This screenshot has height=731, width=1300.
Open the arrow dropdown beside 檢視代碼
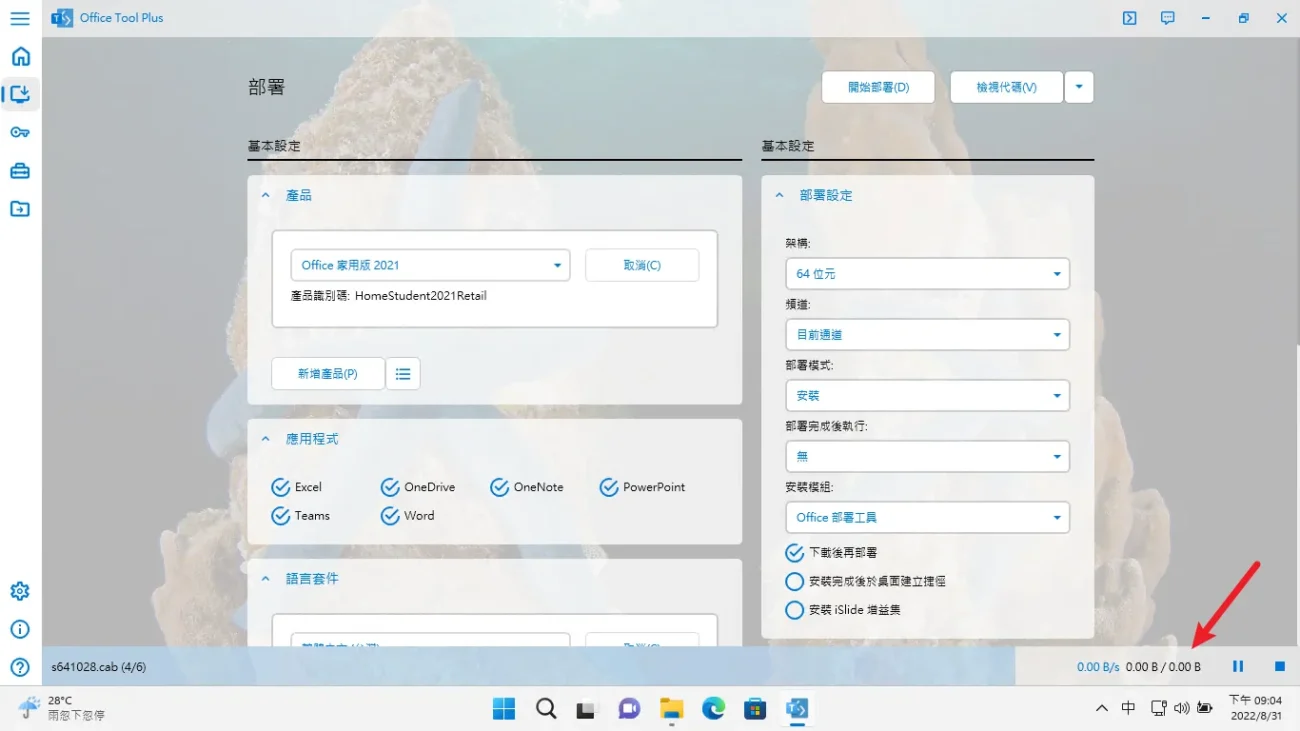(x=1079, y=87)
